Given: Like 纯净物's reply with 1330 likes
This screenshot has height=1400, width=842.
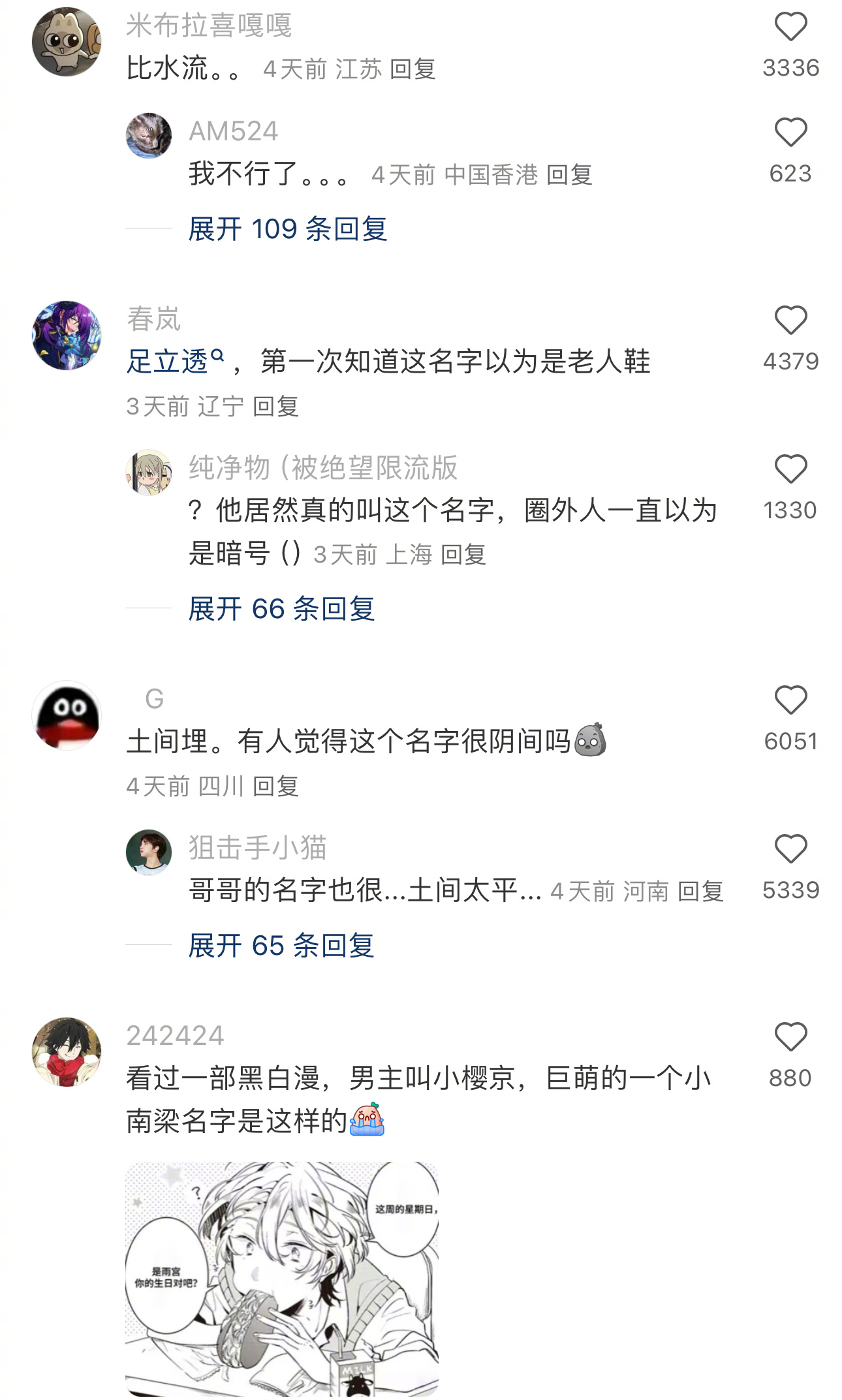Looking at the screenshot, I should [x=790, y=469].
